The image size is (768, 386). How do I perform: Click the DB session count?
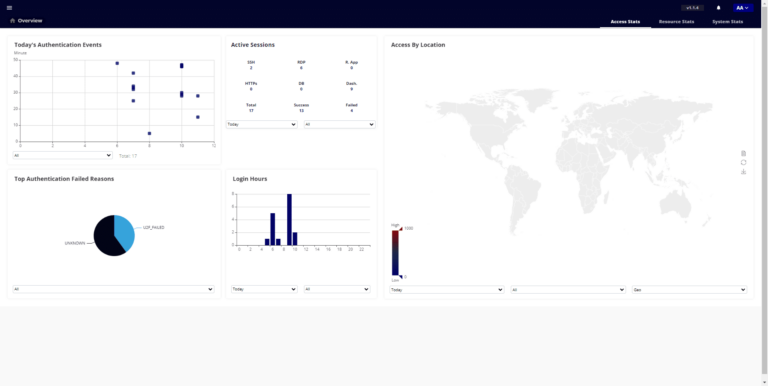tap(301, 89)
